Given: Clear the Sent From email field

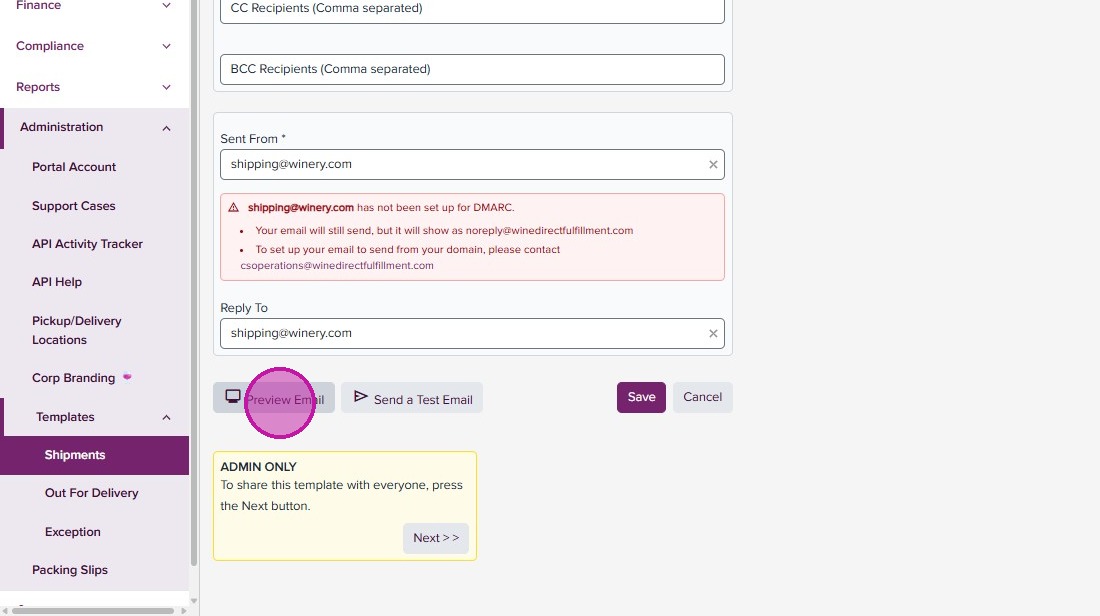Looking at the screenshot, I should [x=713, y=165].
